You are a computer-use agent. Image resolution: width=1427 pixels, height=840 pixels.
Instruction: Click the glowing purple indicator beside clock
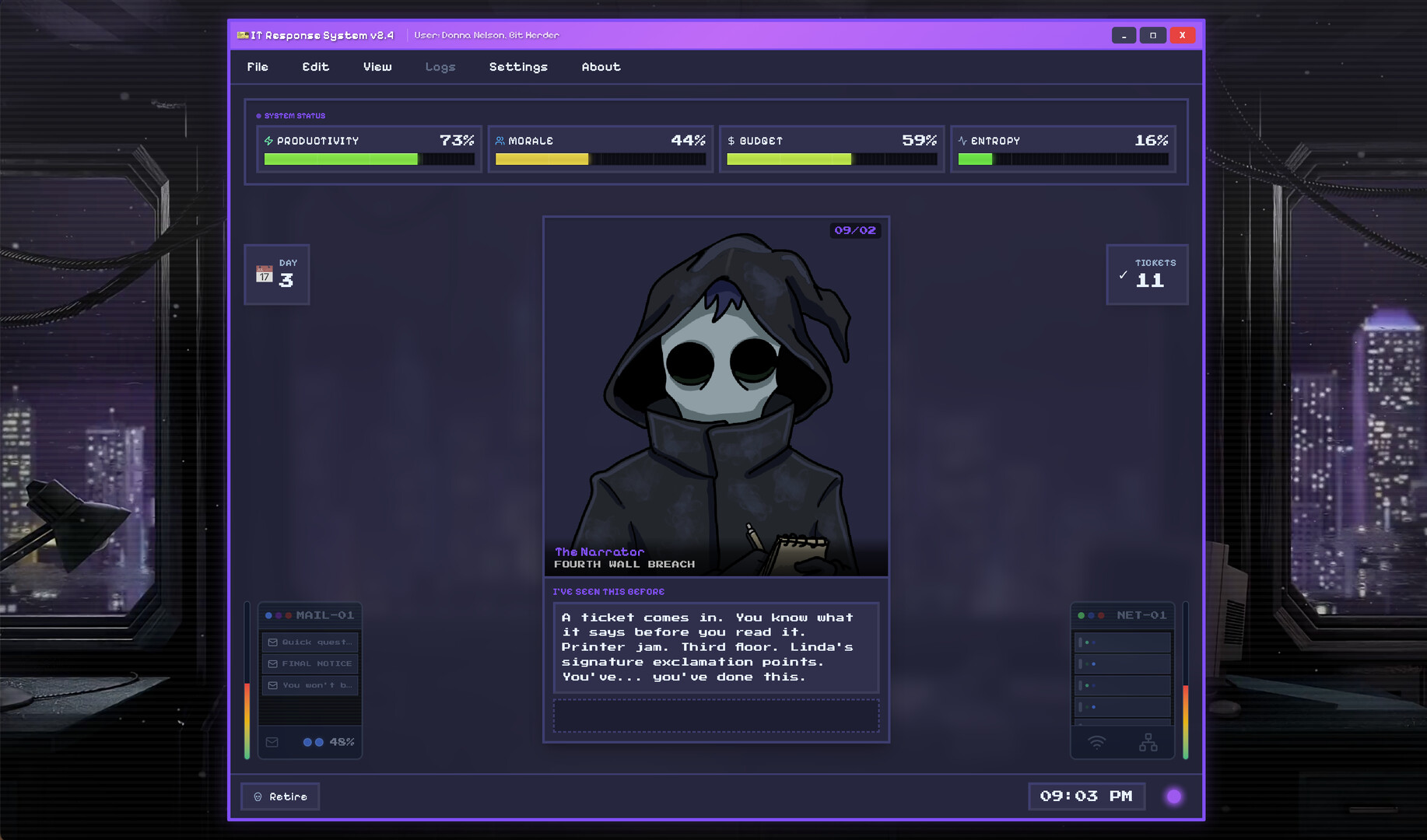[x=1174, y=796]
